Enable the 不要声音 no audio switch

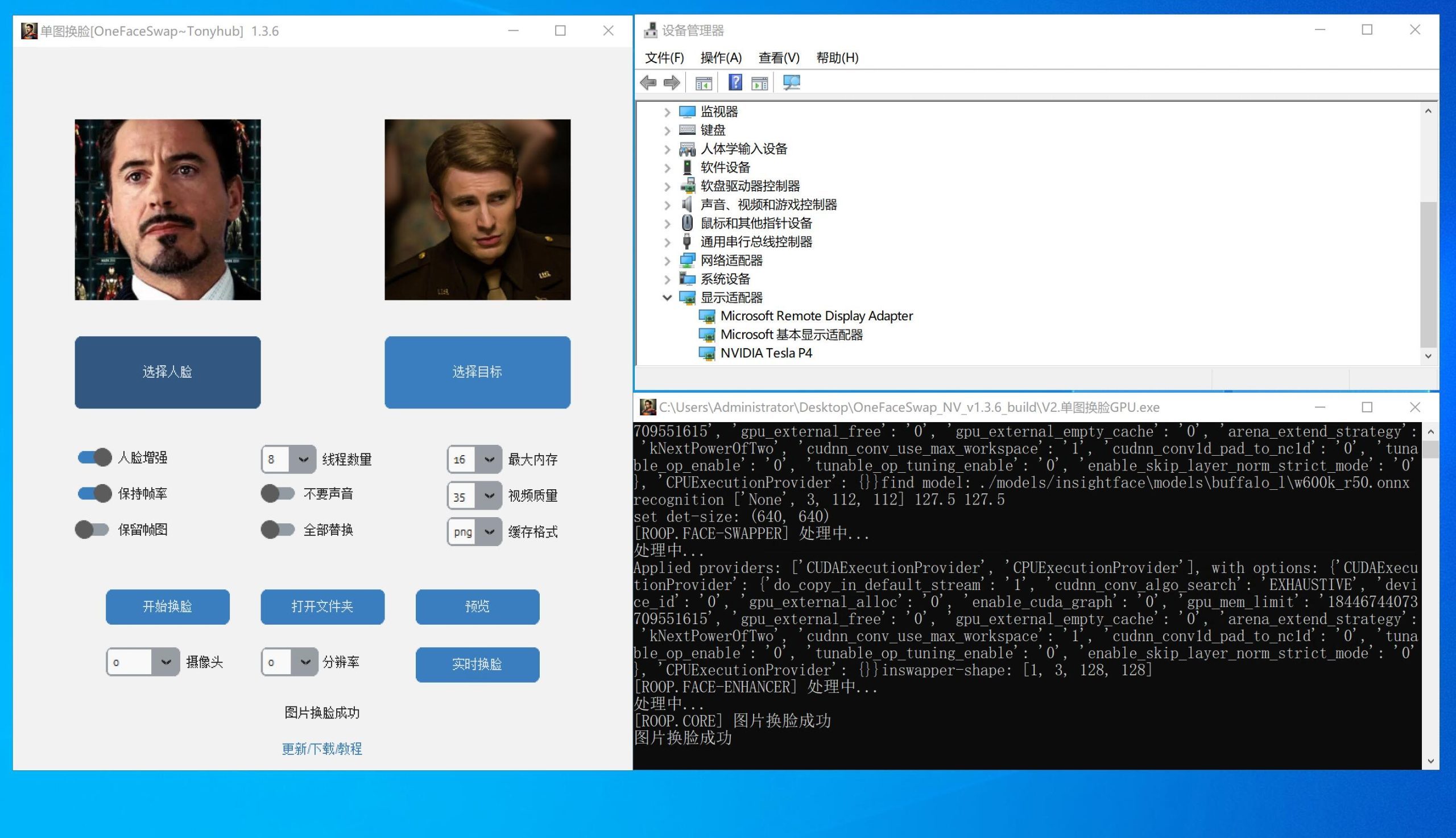[278, 493]
